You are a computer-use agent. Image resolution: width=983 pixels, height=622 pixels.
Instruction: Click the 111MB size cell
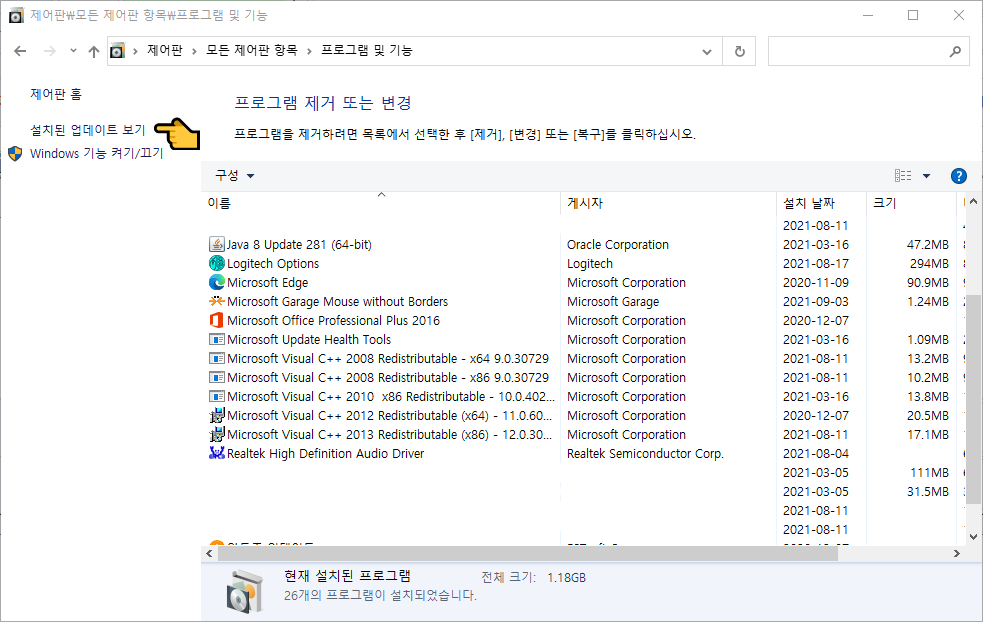929,473
